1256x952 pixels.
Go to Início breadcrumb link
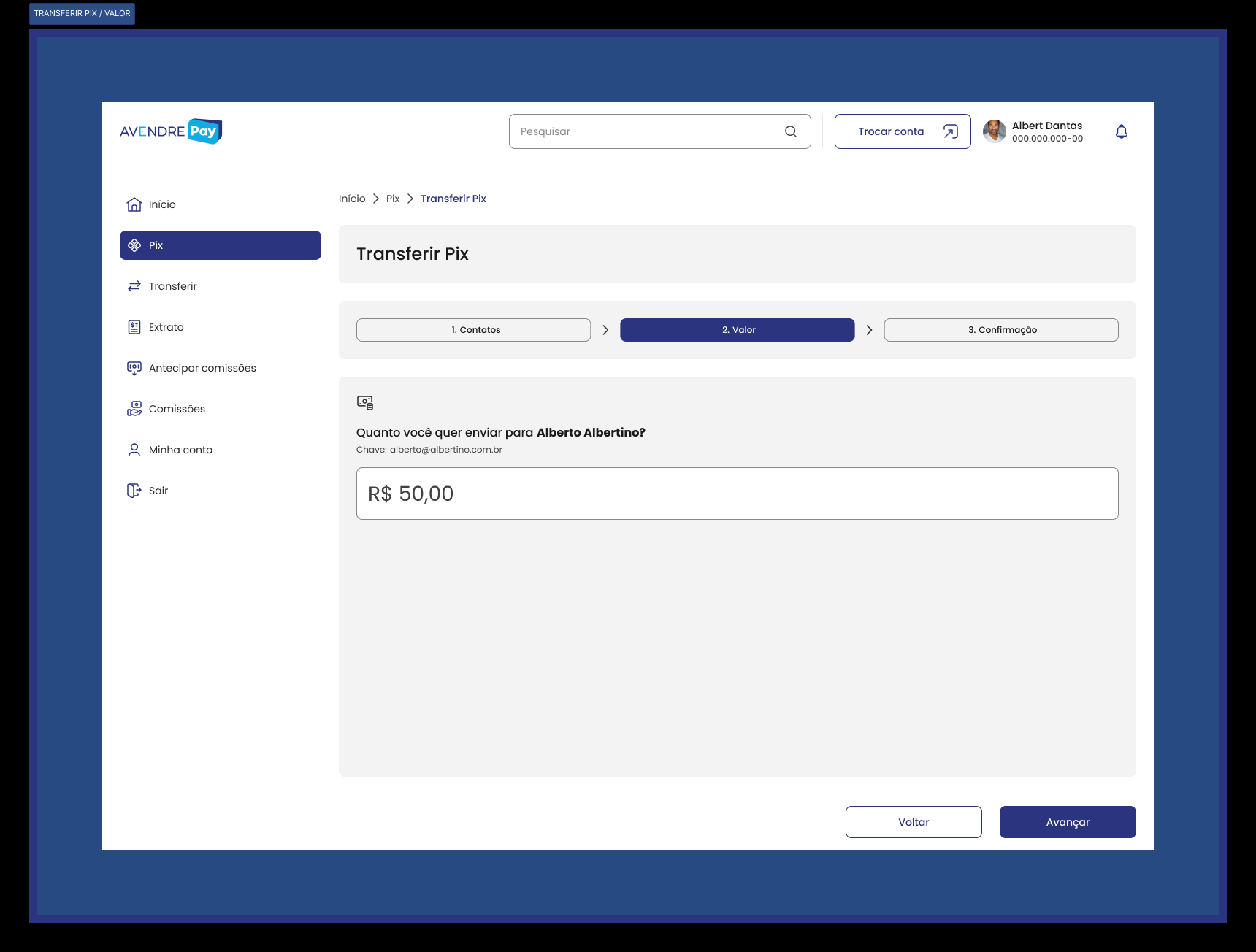(x=352, y=199)
